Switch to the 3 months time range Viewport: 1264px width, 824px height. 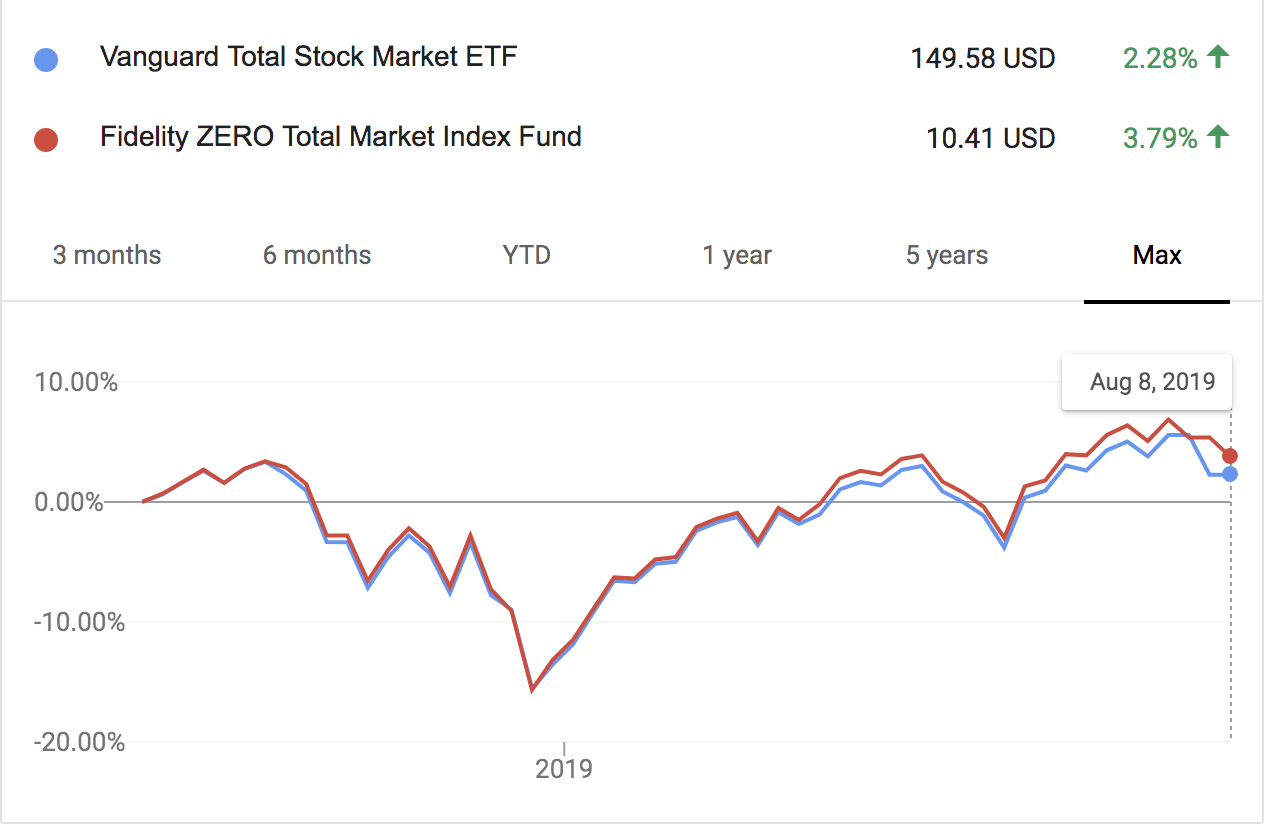107,255
